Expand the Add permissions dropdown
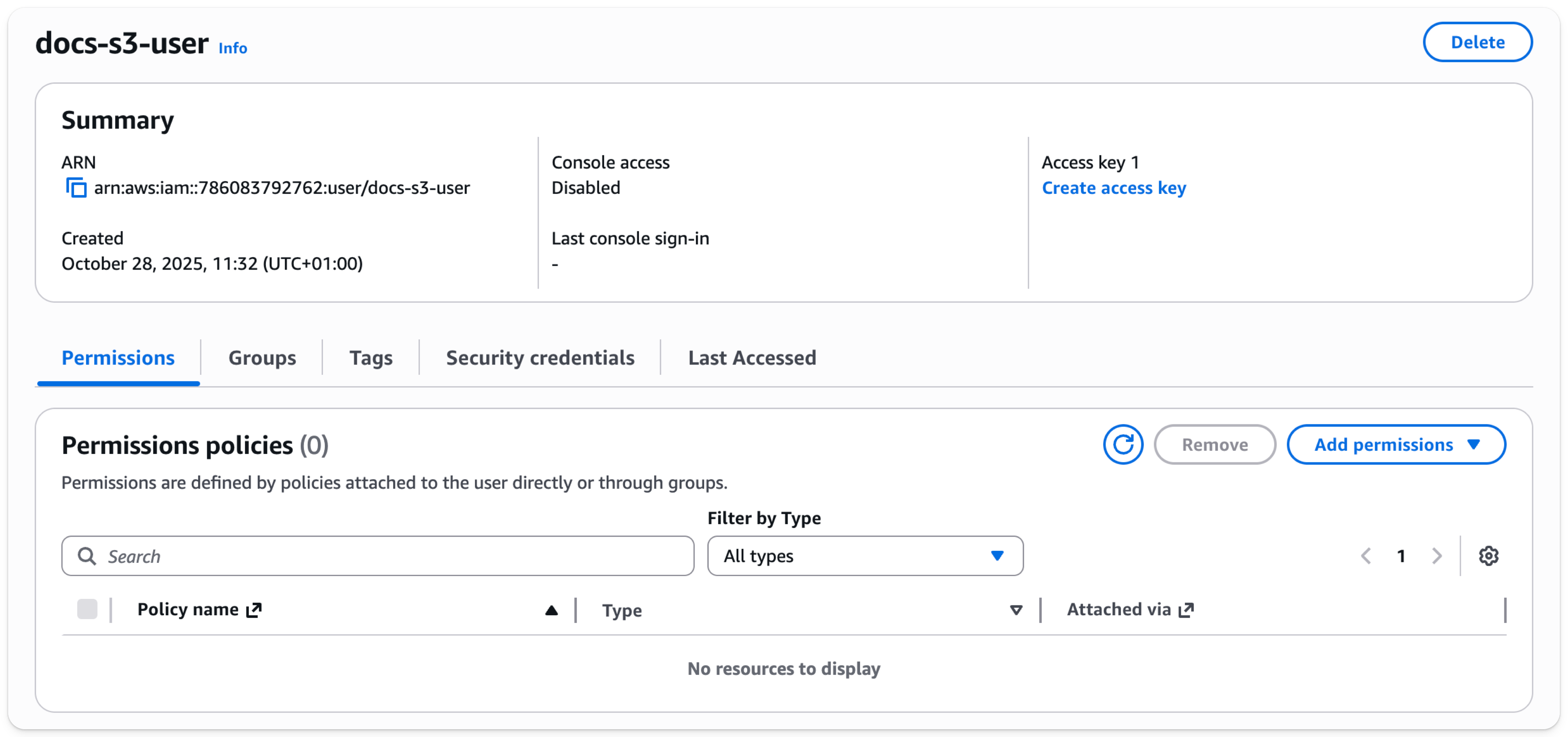 (1396, 444)
